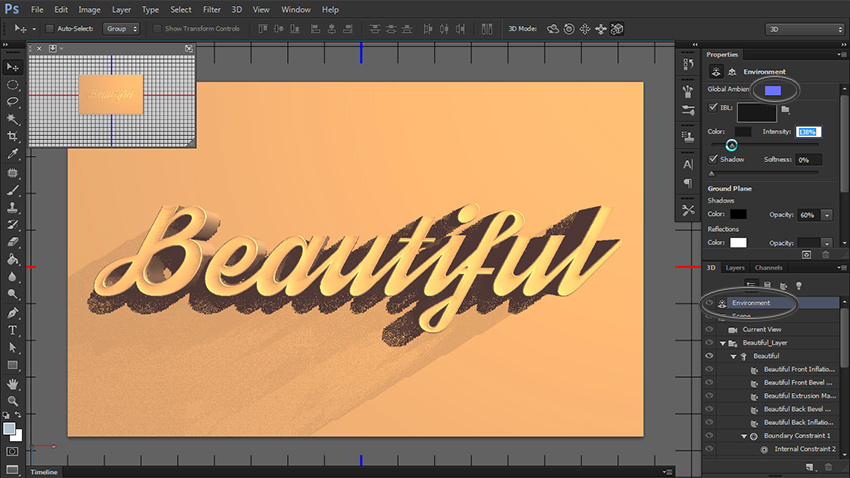The width and height of the screenshot is (850, 478).
Task: Switch to the Channels tab
Action: pyautogui.click(x=768, y=268)
